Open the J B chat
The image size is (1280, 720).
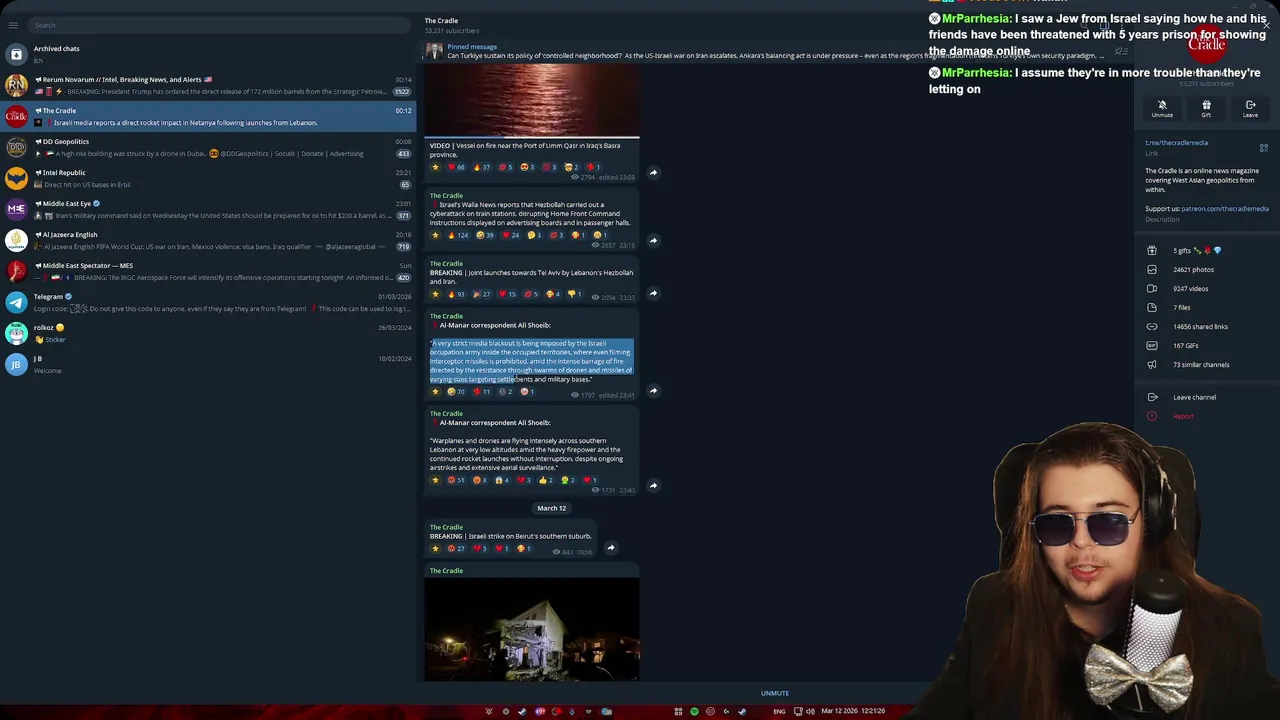point(208,364)
